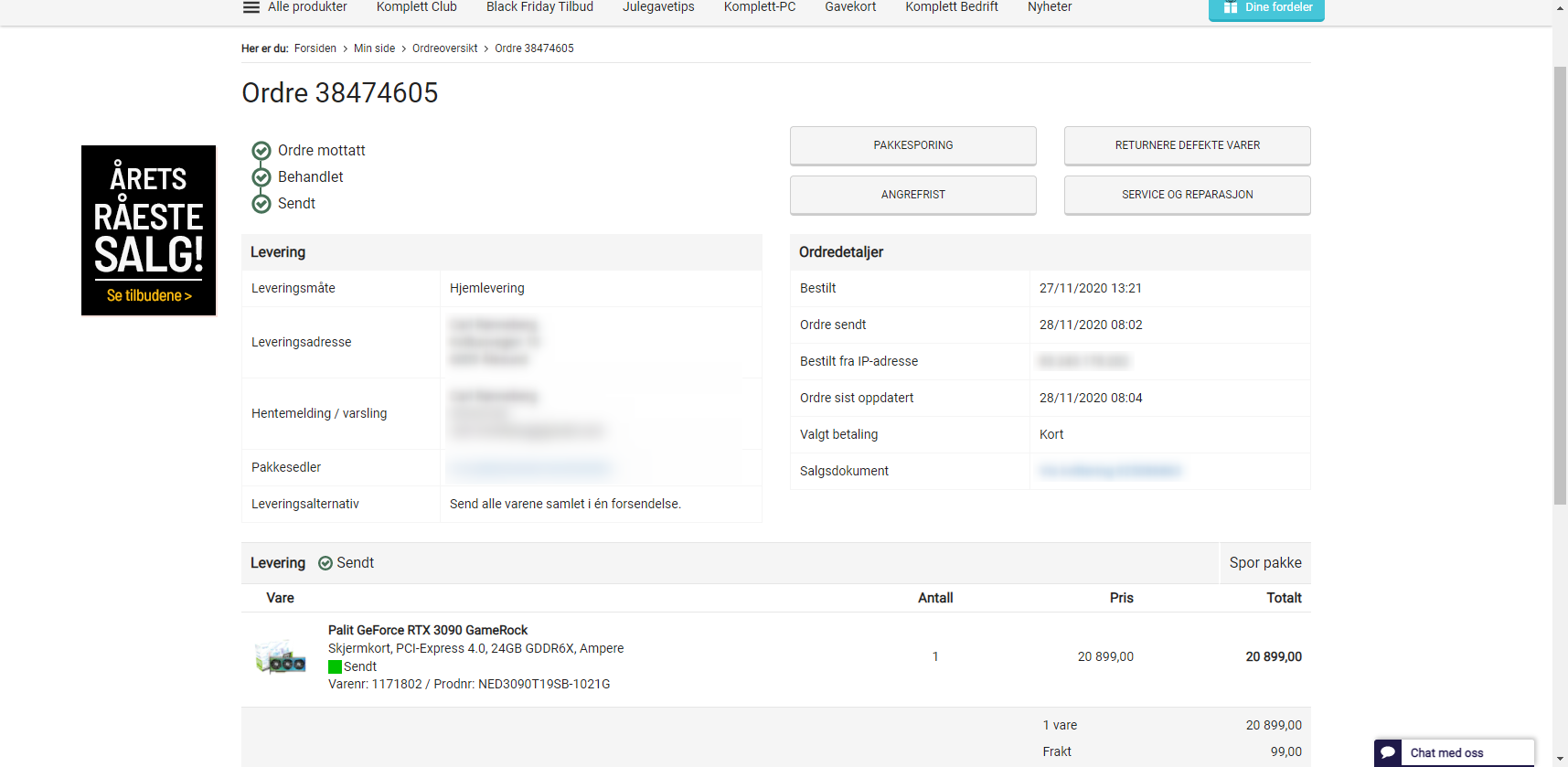Click the Ordre sist oppdatert time 28/11/2020 08:04
The width and height of the screenshot is (1568, 767).
tap(1091, 398)
